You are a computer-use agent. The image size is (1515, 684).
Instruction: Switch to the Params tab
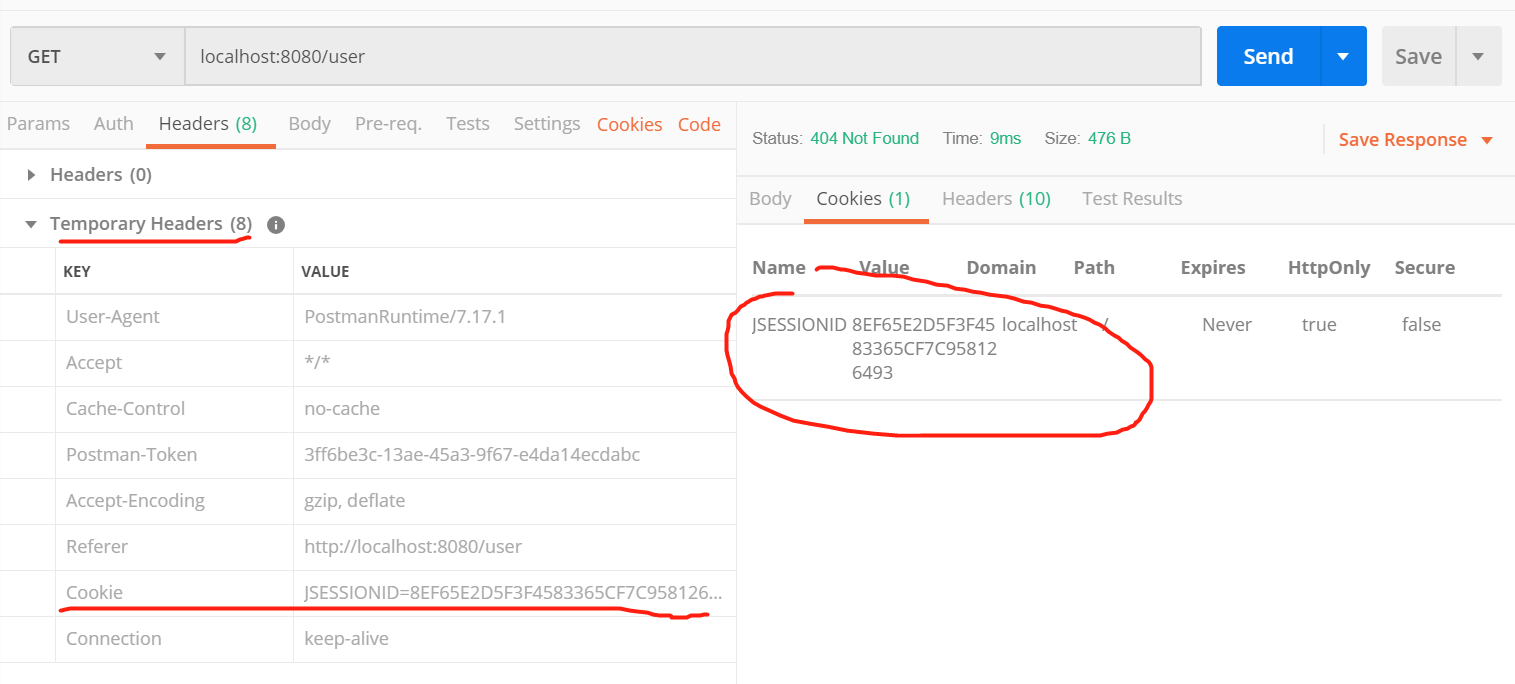pyautogui.click(x=38, y=124)
